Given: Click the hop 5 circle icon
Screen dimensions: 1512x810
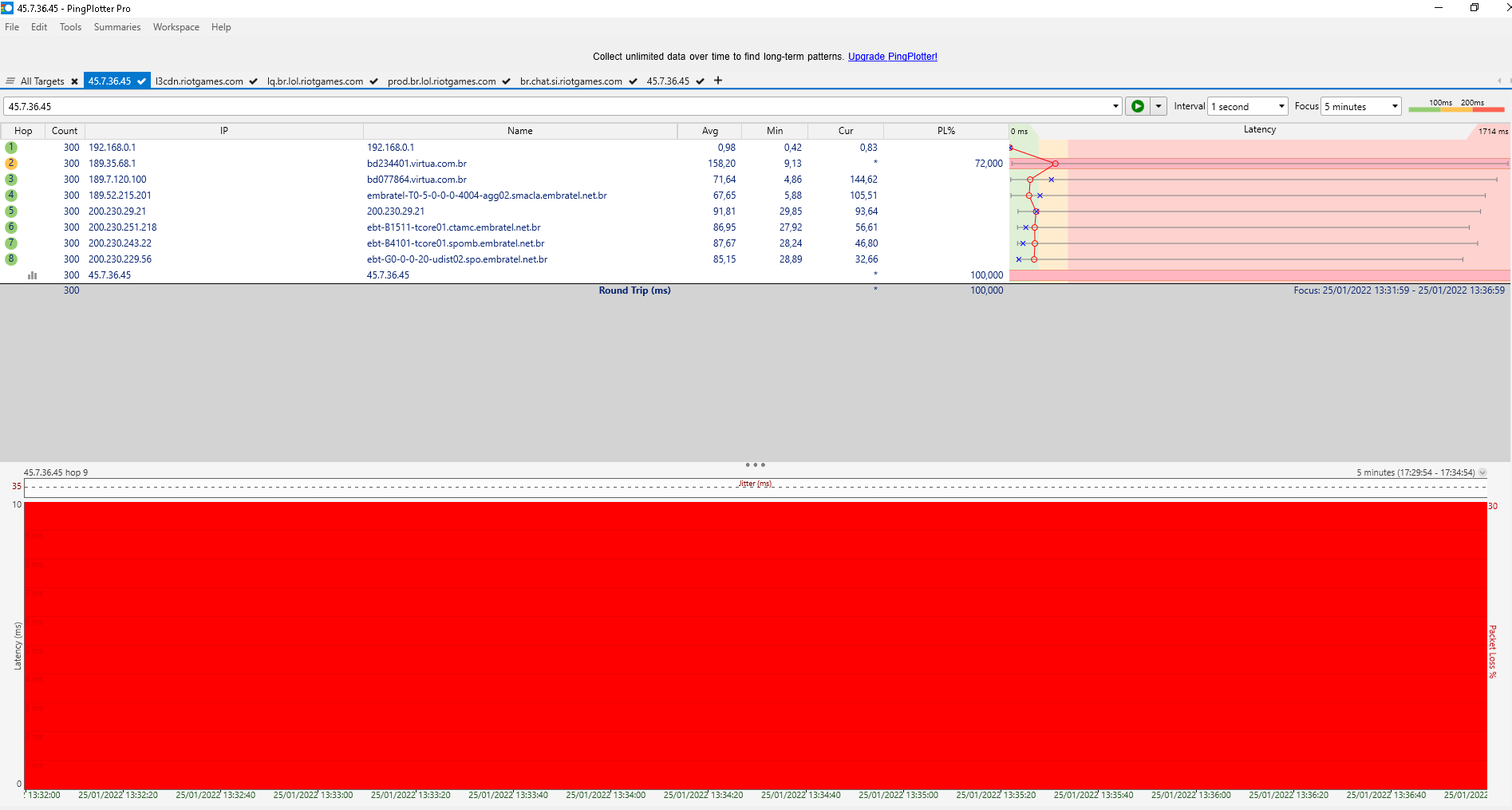Looking at the screenshot, I should tap(11, 211).
